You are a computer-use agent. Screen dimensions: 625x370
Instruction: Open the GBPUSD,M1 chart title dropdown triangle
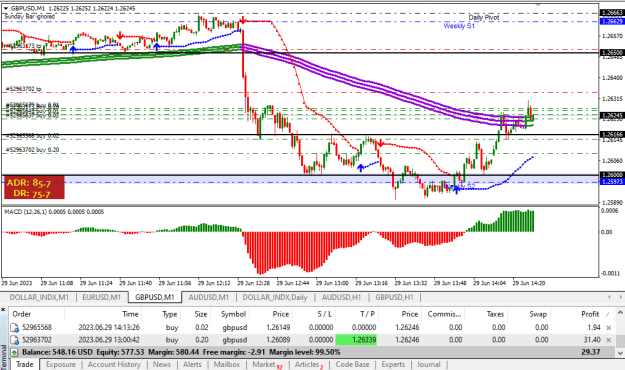pyautogui.click(x=6, y=8)
